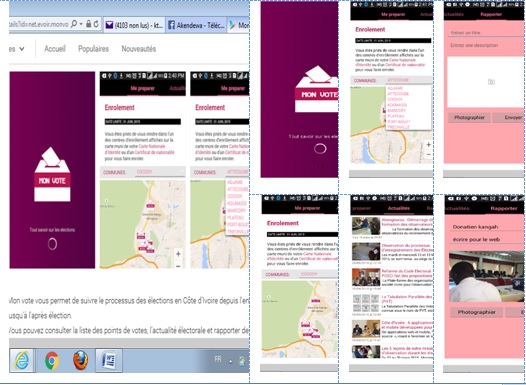Click the refresh icon in address bar
The width and height of the screenshot is (526, 385).
click(96, 24)
